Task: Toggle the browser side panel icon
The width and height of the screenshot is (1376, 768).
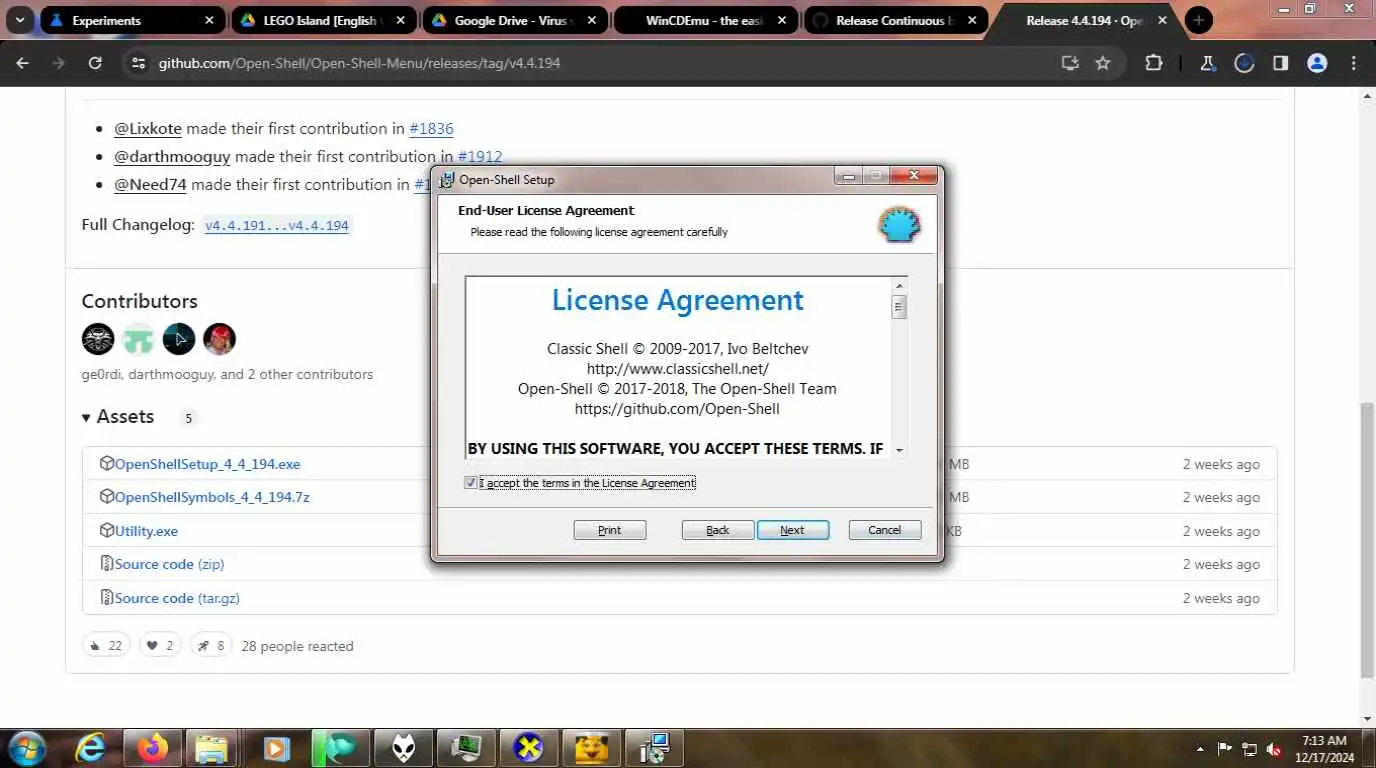Action: (1280, 63)
